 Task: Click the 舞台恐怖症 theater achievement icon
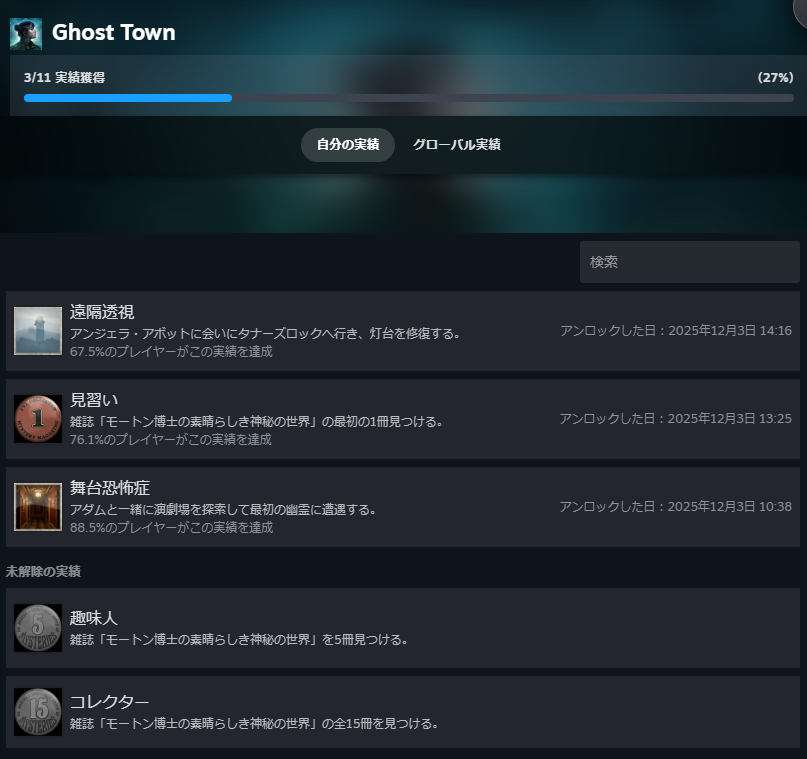pos(38,507)
